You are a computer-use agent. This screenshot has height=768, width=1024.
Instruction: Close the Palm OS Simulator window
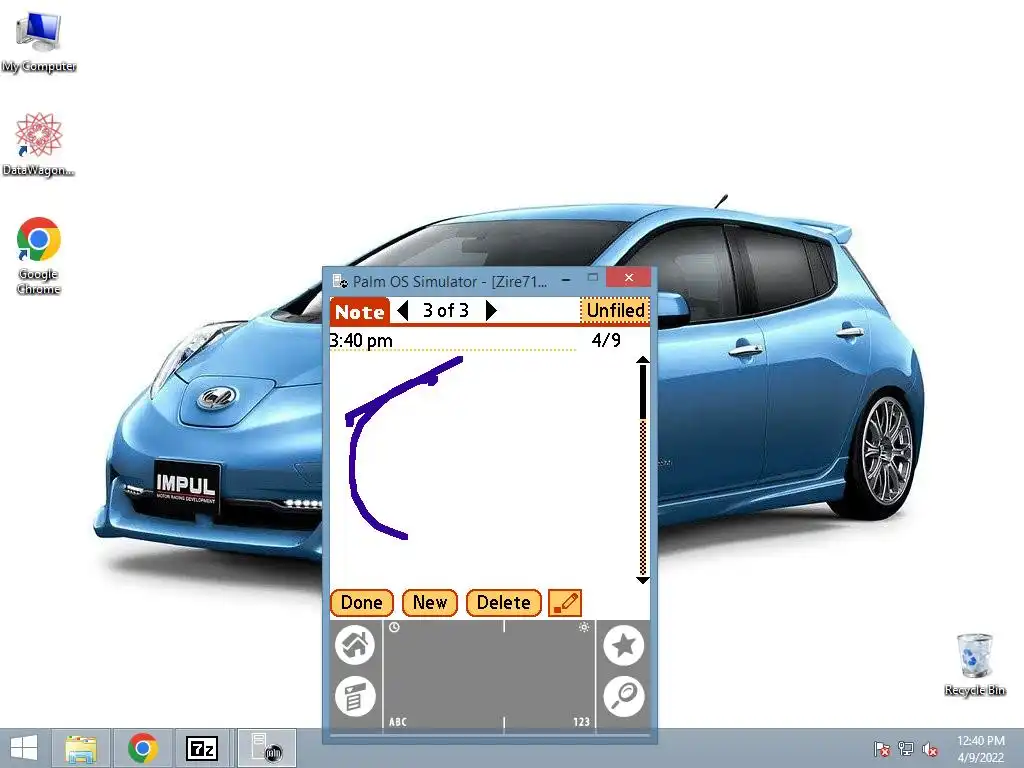pos(629,278)
